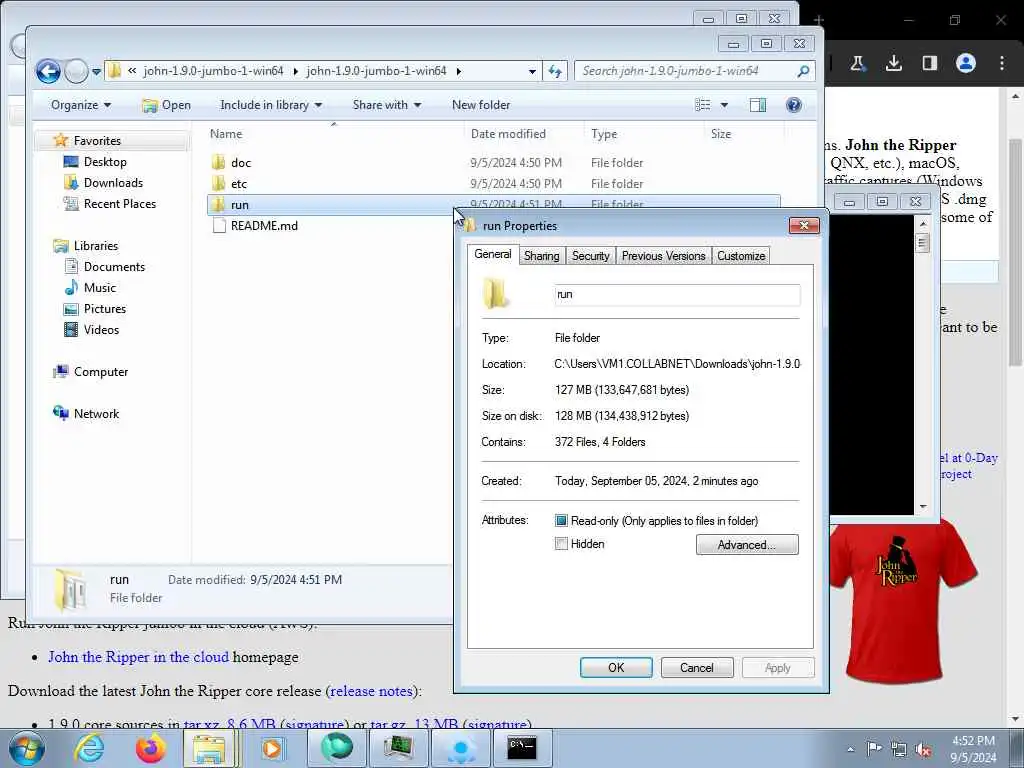Switch to the General tab
Screen dimensions: 1024x768
point(493,255)
